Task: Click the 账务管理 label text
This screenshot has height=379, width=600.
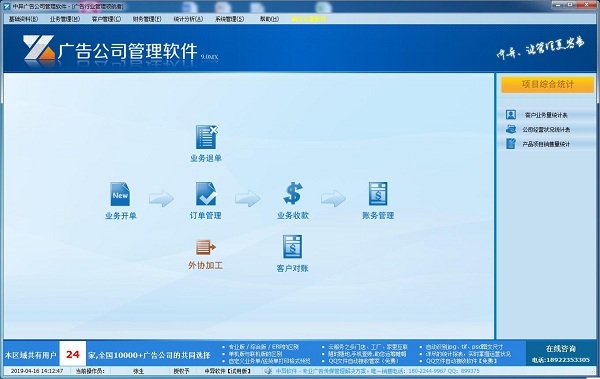Action: (x=378, y=216)
